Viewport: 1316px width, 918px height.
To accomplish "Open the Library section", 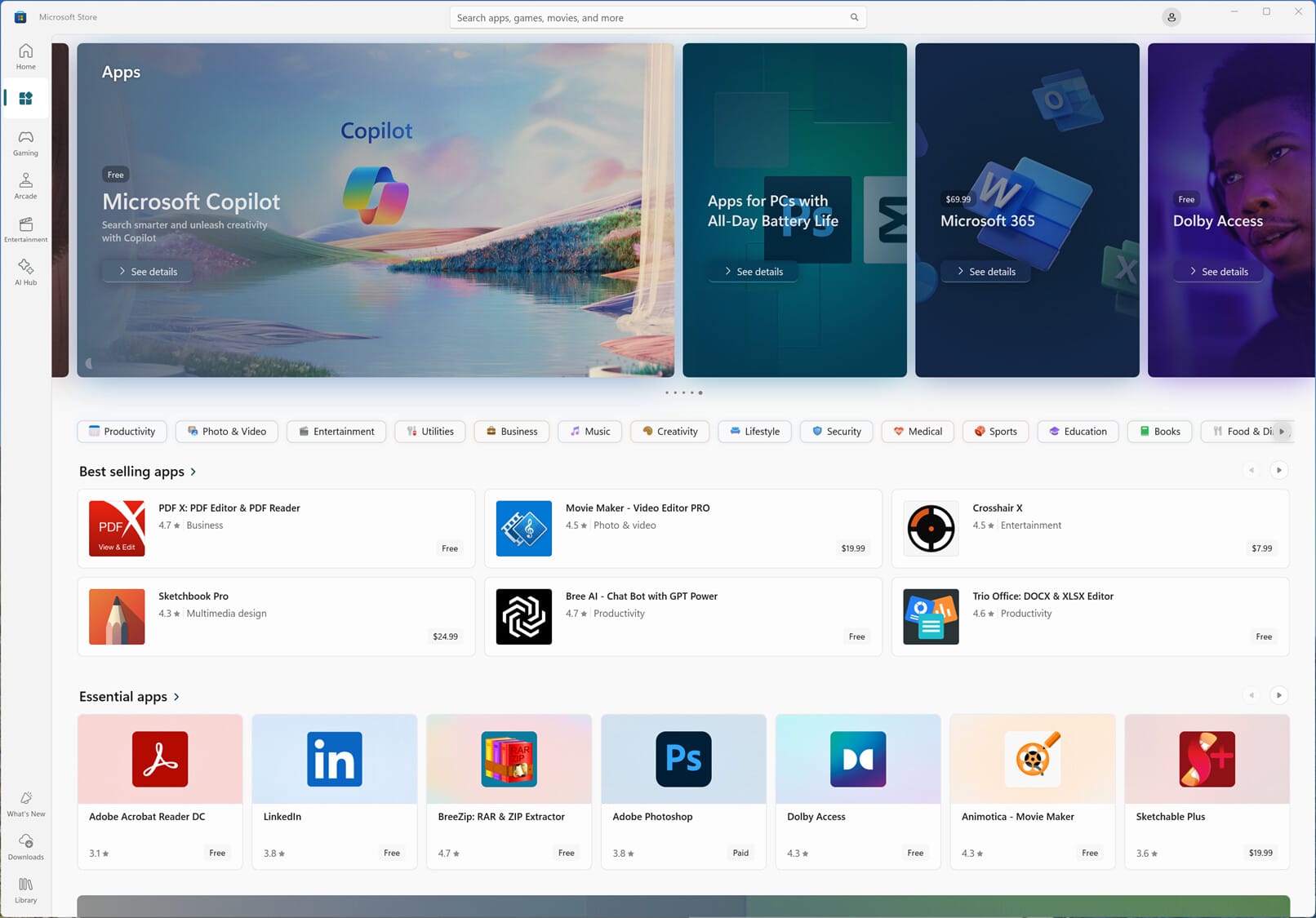I will point(25,889).
